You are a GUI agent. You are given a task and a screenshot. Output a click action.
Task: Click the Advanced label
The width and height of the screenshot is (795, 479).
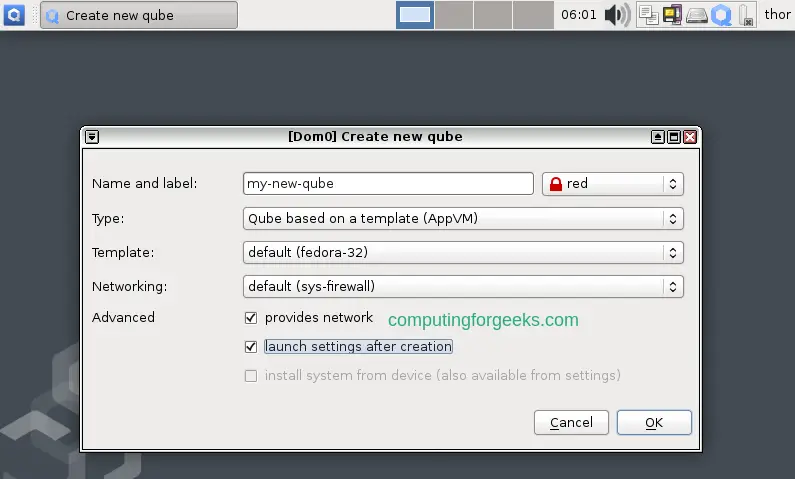pos(123,317)
